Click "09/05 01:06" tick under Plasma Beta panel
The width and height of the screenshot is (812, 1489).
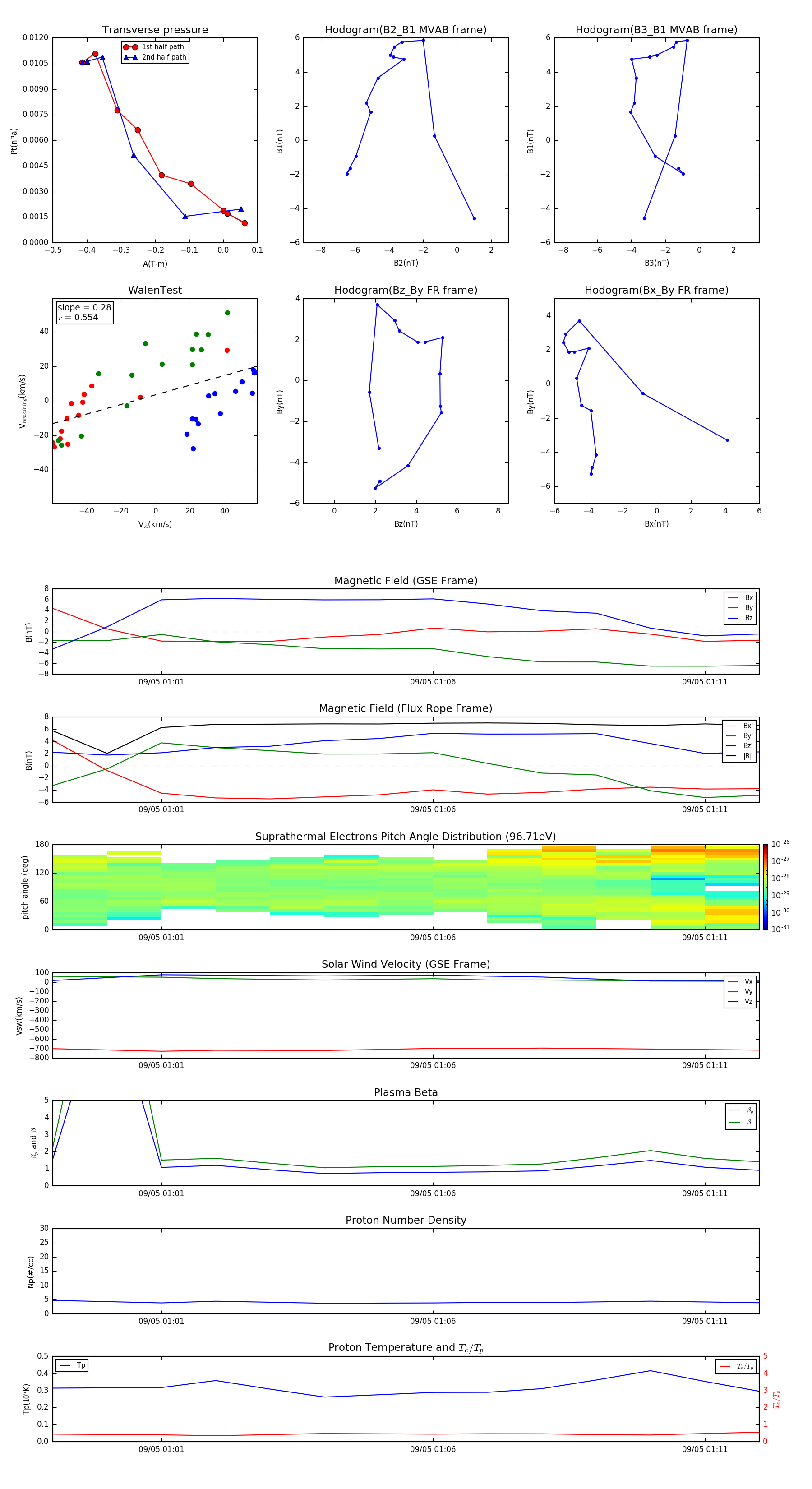[433, 1193]
